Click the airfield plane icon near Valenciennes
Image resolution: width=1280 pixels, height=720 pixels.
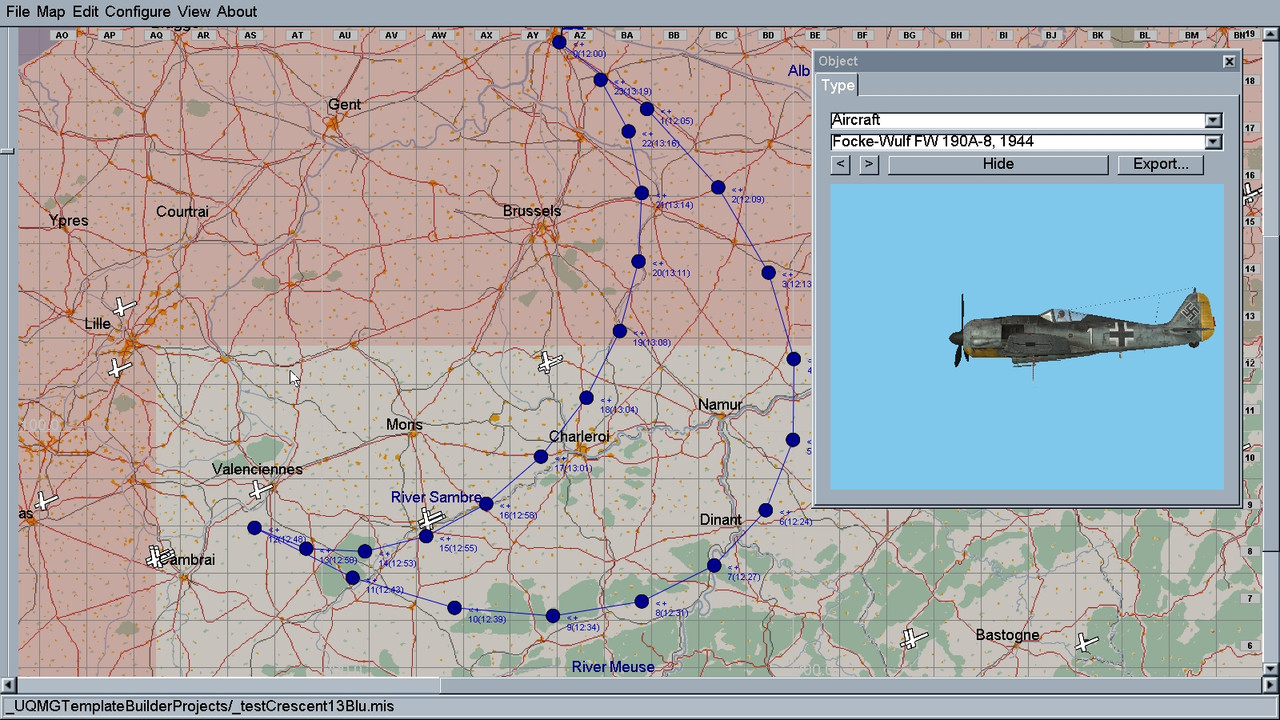(261, 490)
